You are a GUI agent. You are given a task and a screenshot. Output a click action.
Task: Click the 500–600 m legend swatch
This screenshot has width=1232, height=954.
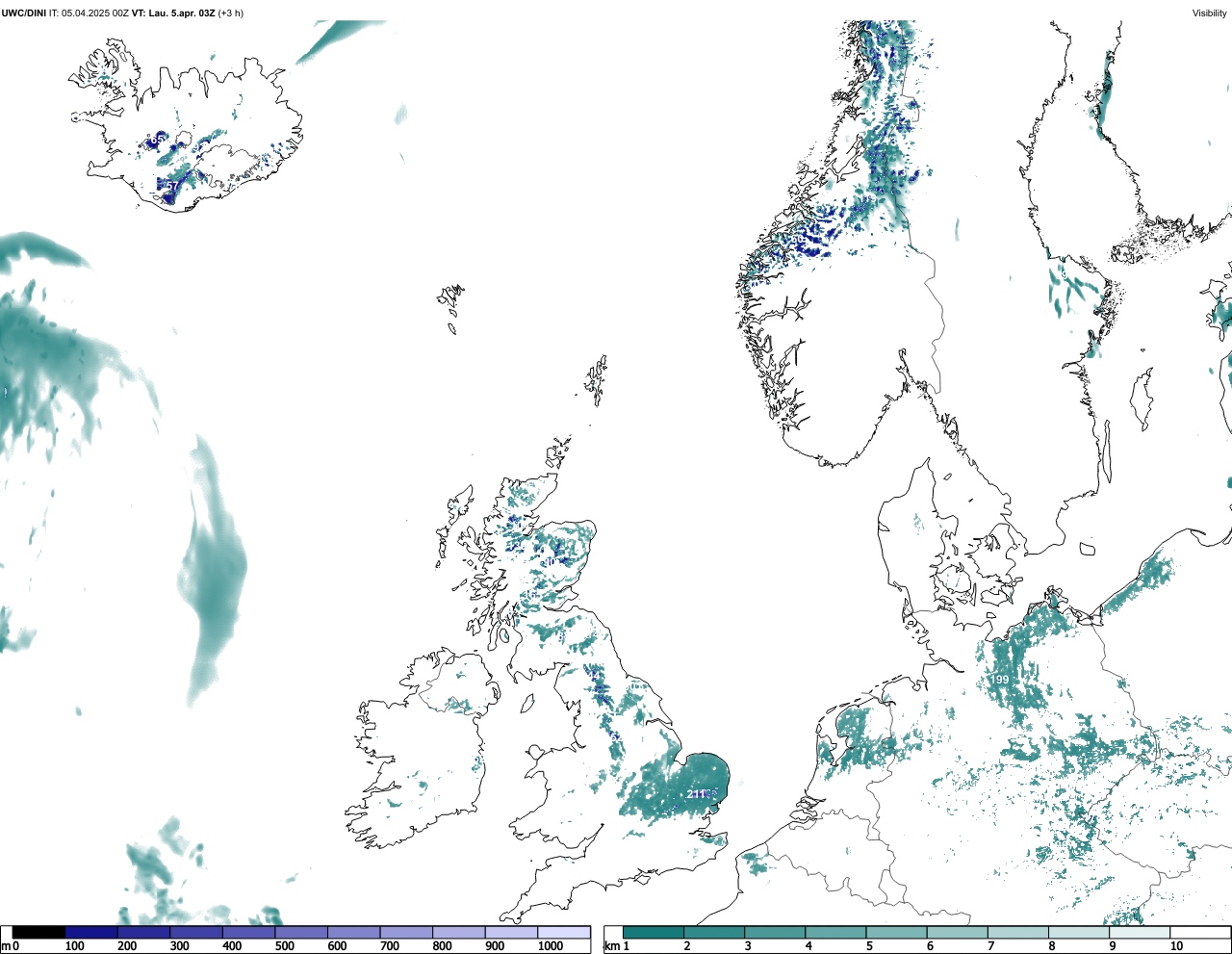point(300,933)
